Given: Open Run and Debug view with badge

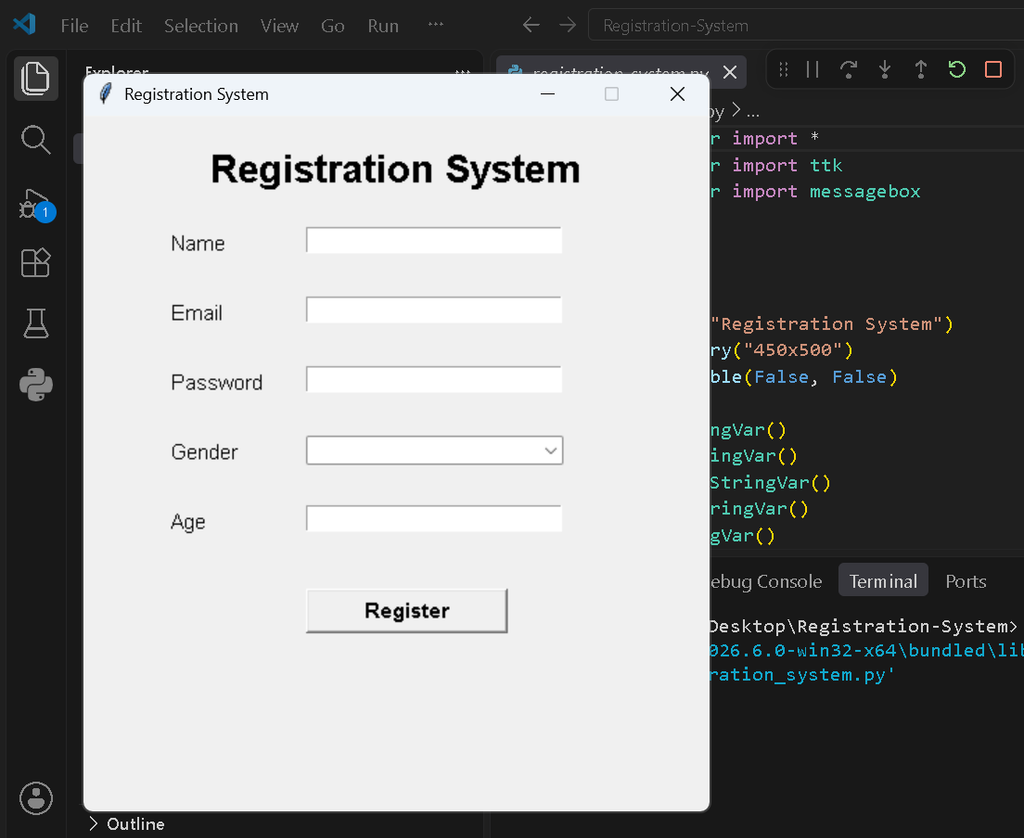Looking at the screenshot, I should 36,204.
